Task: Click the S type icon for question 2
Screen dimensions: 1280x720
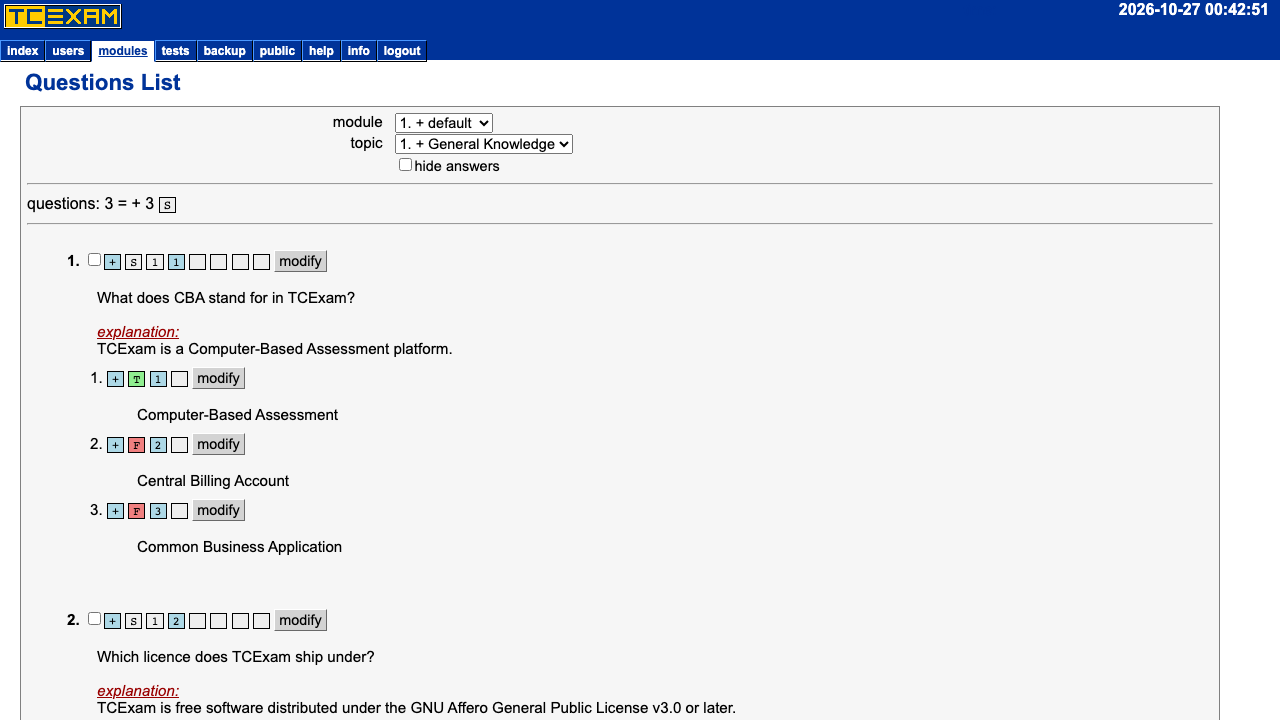Action: point(133,621)
